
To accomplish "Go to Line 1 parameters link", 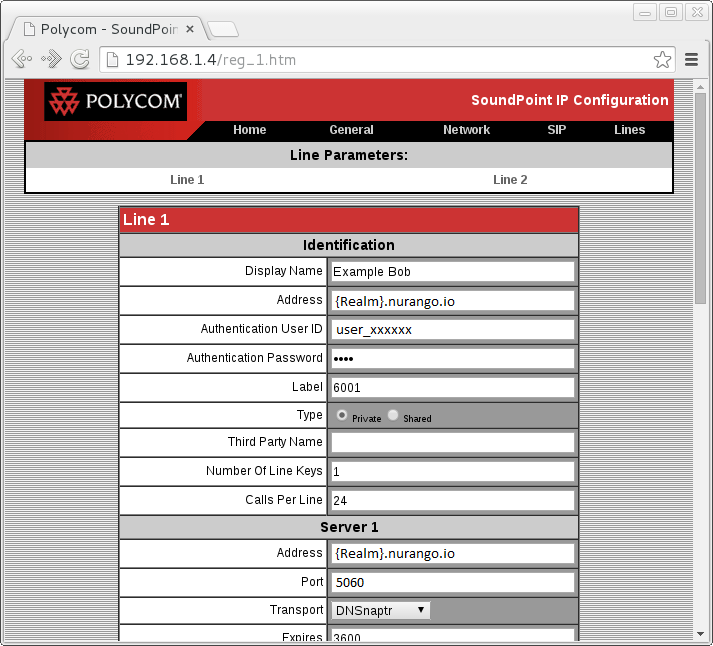I will (x=187, y=180).
